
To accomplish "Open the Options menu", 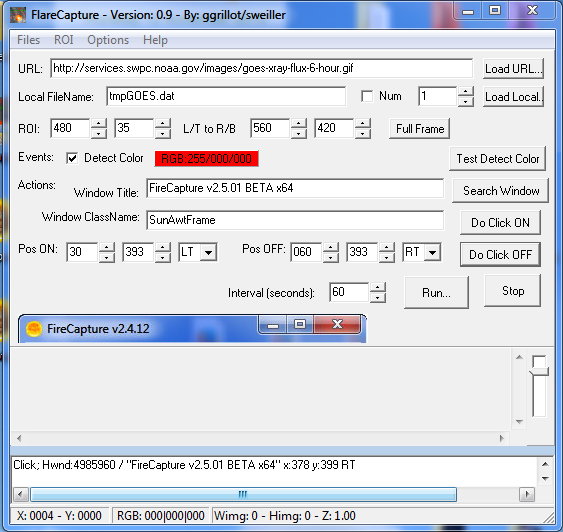I will 108,40.
